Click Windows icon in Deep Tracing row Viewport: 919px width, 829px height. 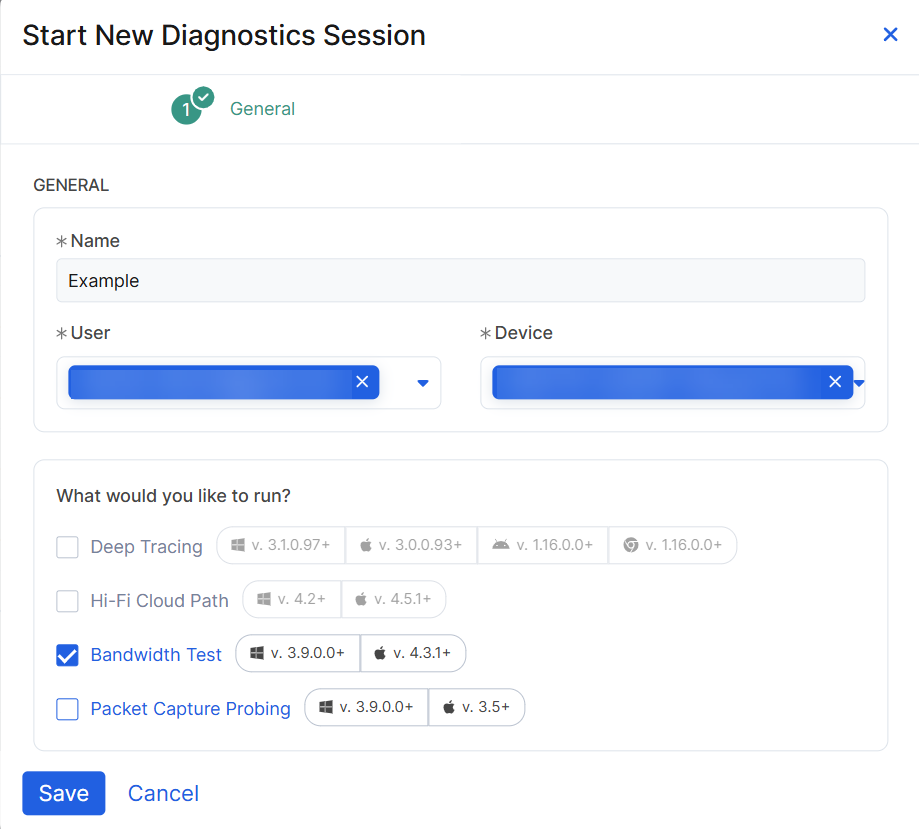click(x=238, y=545)
